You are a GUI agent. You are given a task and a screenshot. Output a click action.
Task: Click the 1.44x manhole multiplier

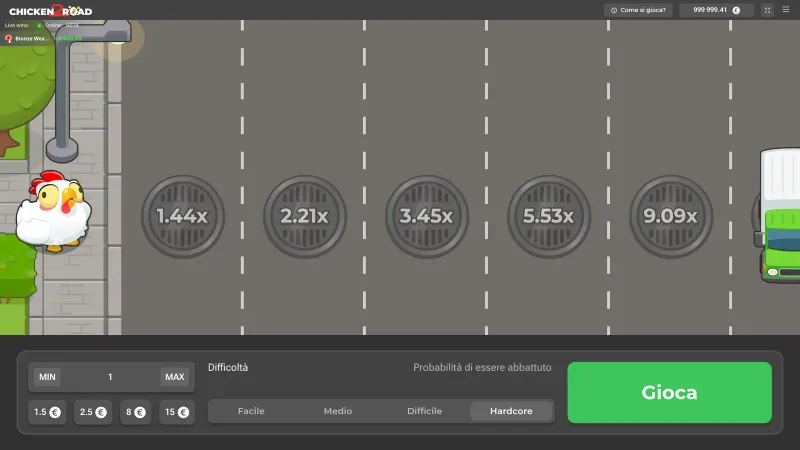[x=183, y=216]
